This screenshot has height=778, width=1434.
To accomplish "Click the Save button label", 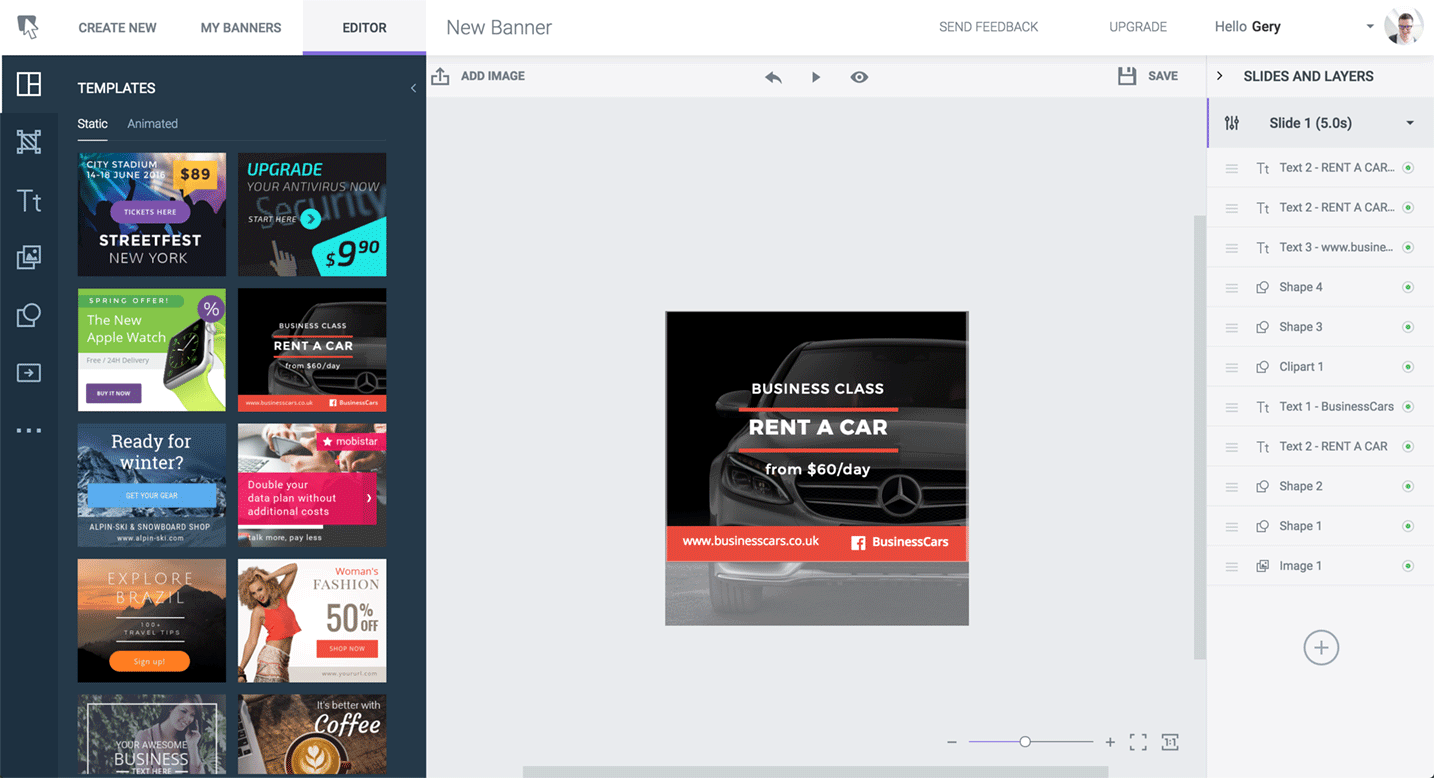I will pyautogui.click(x=1163, y=76).
